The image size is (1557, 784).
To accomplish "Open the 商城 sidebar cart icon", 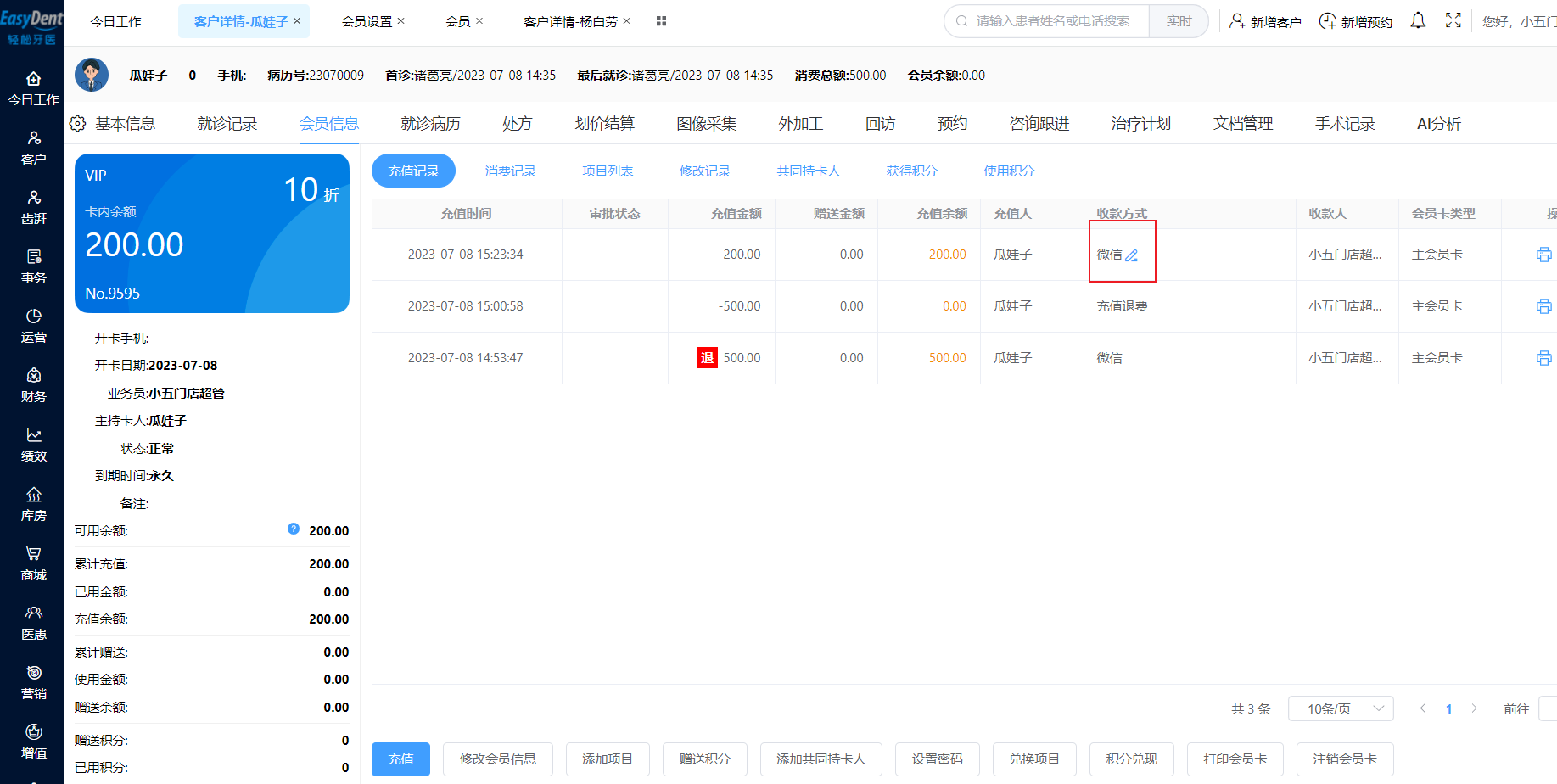I will tap(33, 553).
